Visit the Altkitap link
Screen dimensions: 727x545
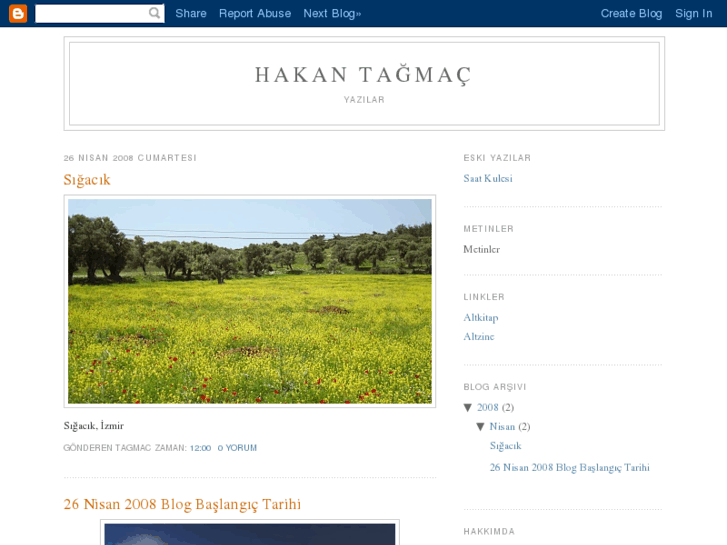pyautogui.click(x=481, y=318)
